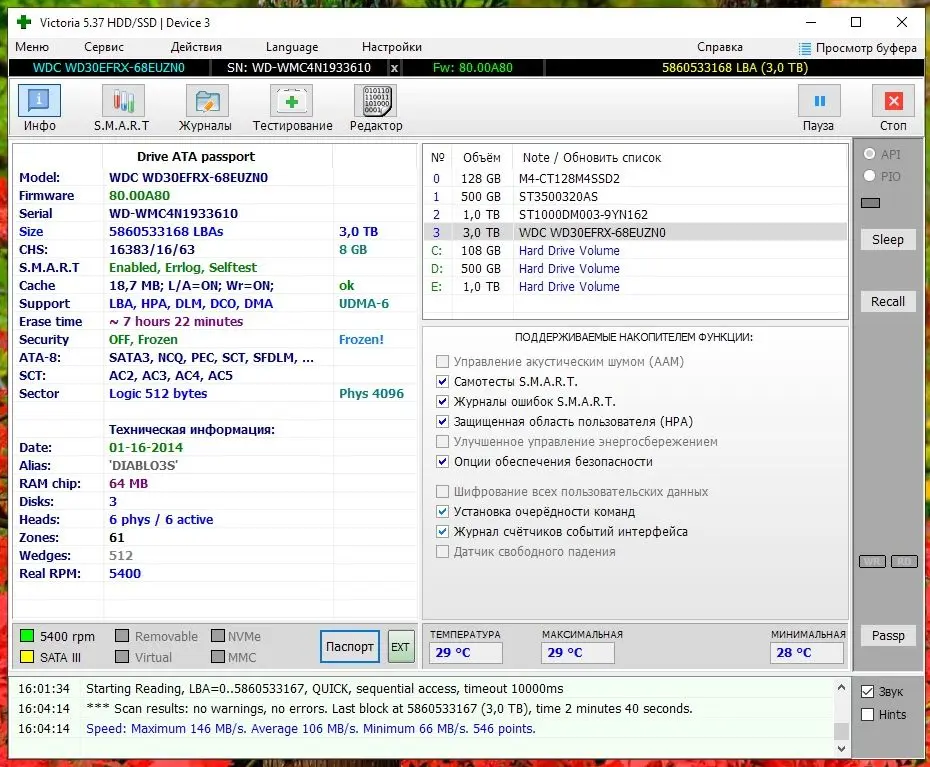Select device row ST3500320AS
The image size is (930, 767).
(635, 196)
